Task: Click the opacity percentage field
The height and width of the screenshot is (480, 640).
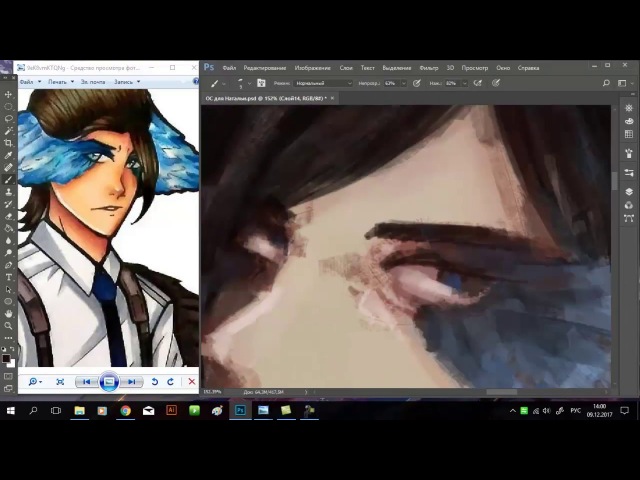Action: pyautogui.click(x=391, y=83)
